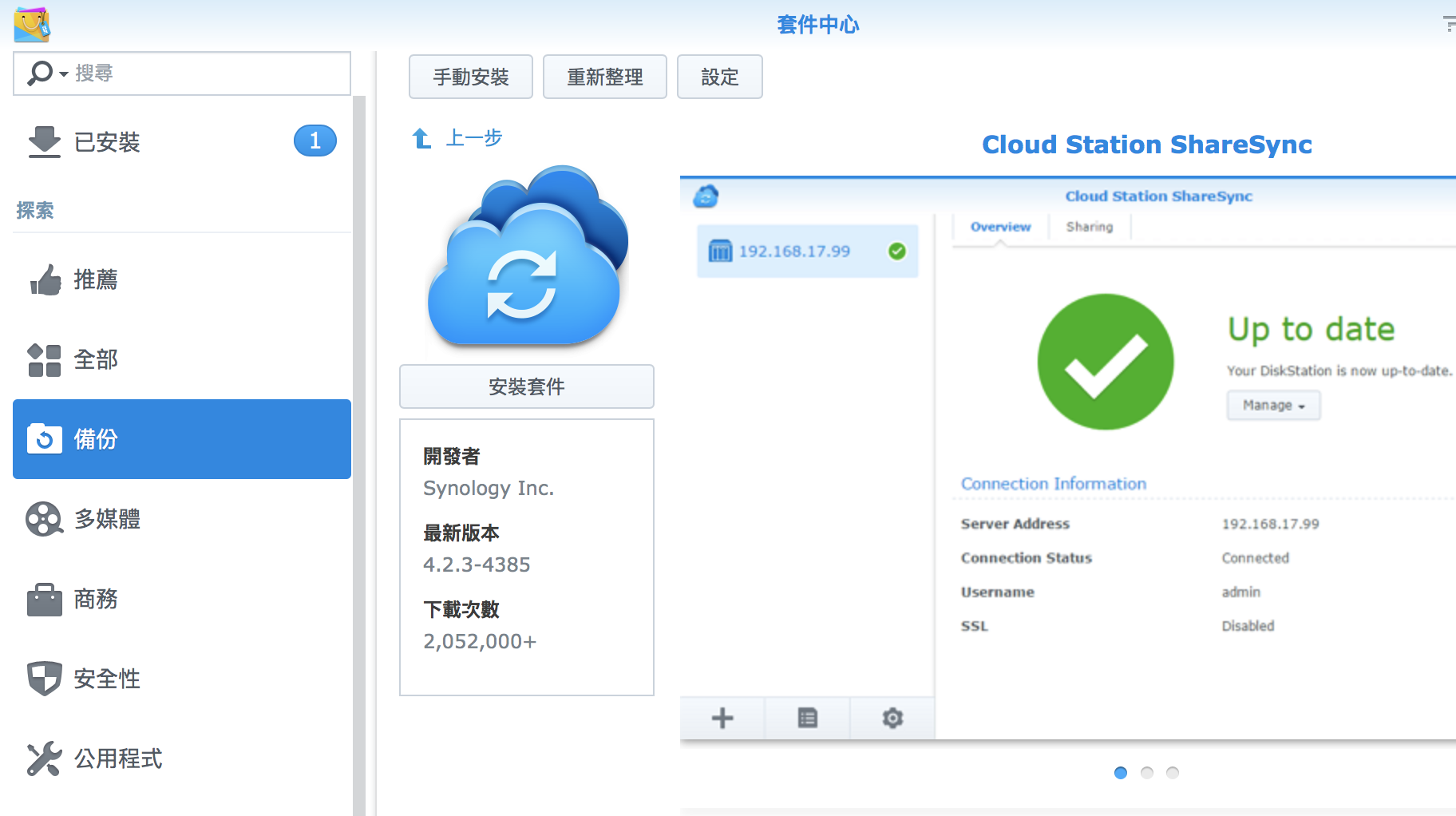
Task: Select the second screenshot pagination dot
Action: point(1147,773)
